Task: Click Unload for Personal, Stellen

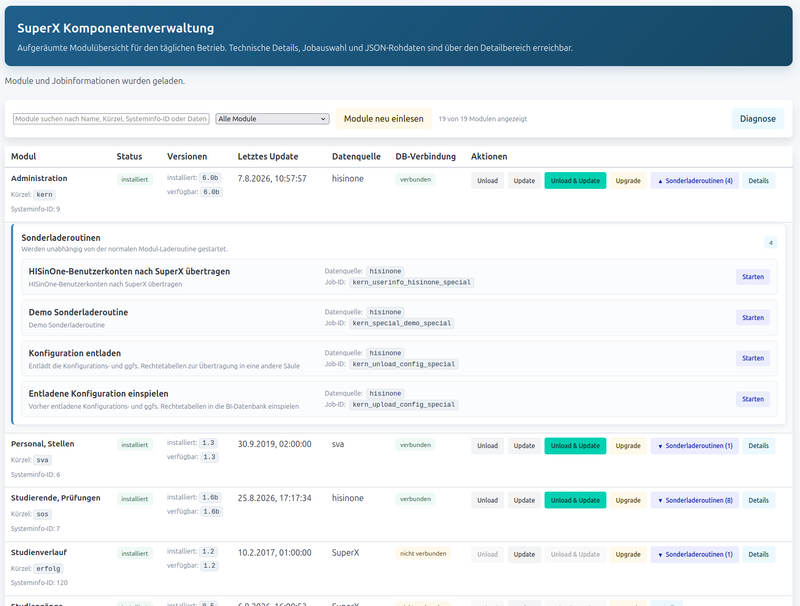Action: [487, 446]
